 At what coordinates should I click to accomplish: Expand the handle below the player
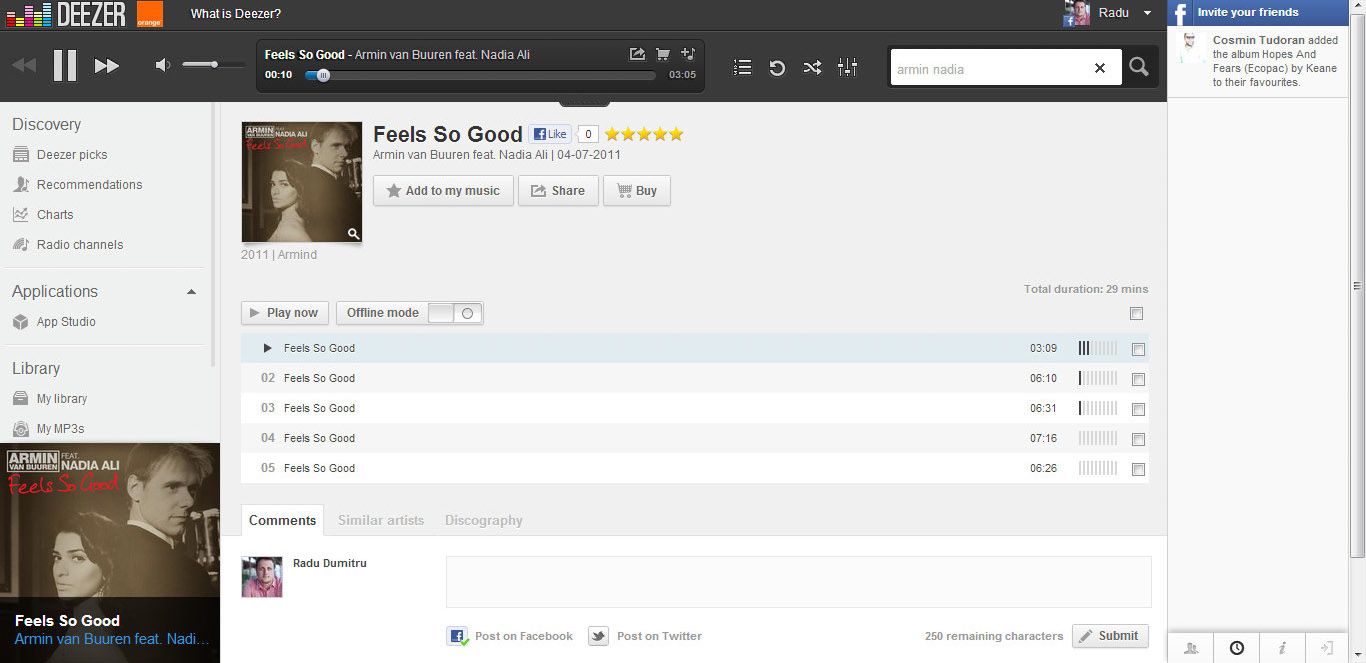(584, 102)
